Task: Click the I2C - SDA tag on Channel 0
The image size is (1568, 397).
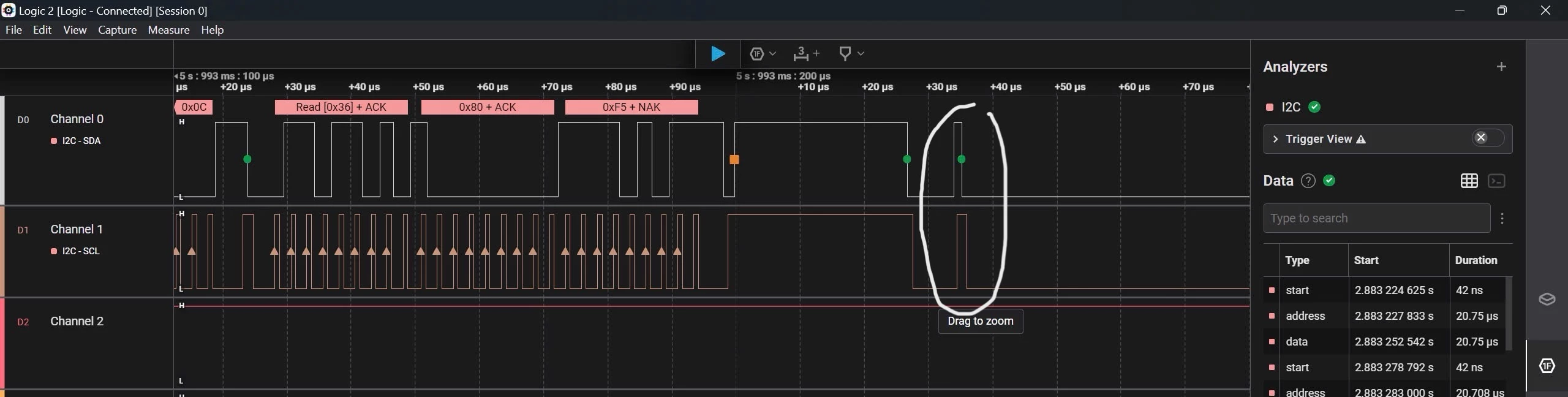Action: (76, 141)
